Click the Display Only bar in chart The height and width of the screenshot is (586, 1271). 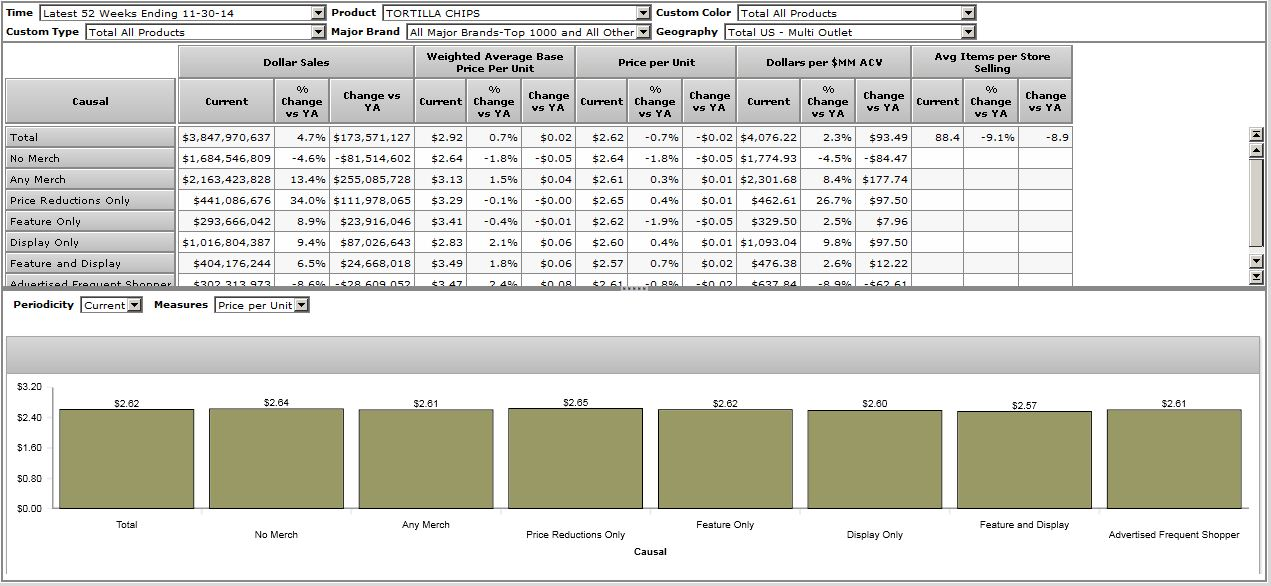(875, 459)
